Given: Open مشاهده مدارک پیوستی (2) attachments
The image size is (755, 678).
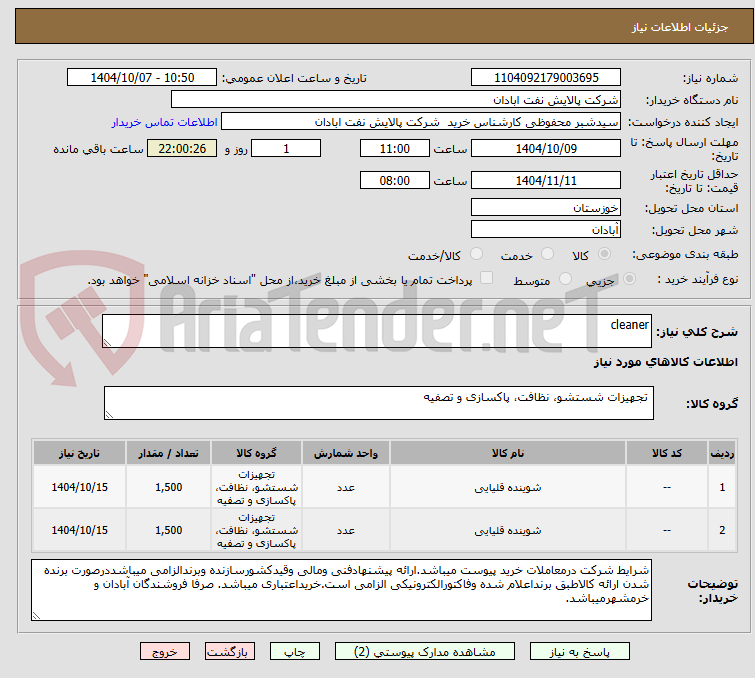Looking at the screenshot, I should [x=425, y=652].
